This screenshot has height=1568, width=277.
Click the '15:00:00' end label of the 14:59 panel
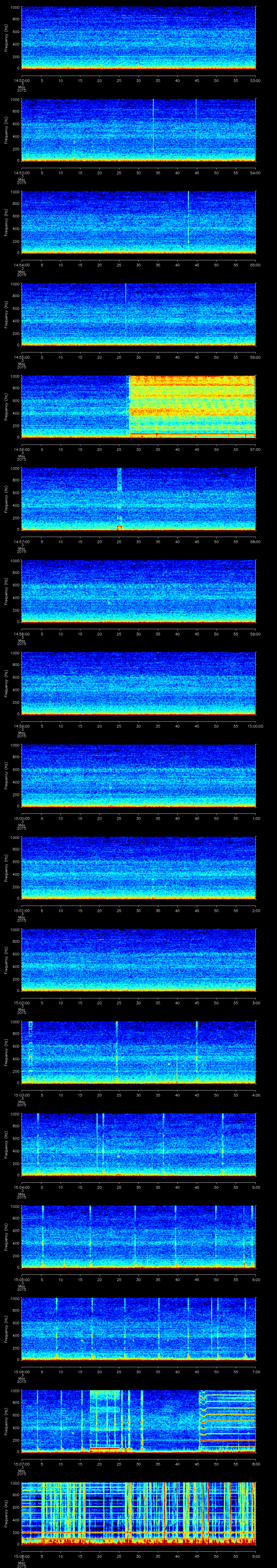tap(255, 726)
